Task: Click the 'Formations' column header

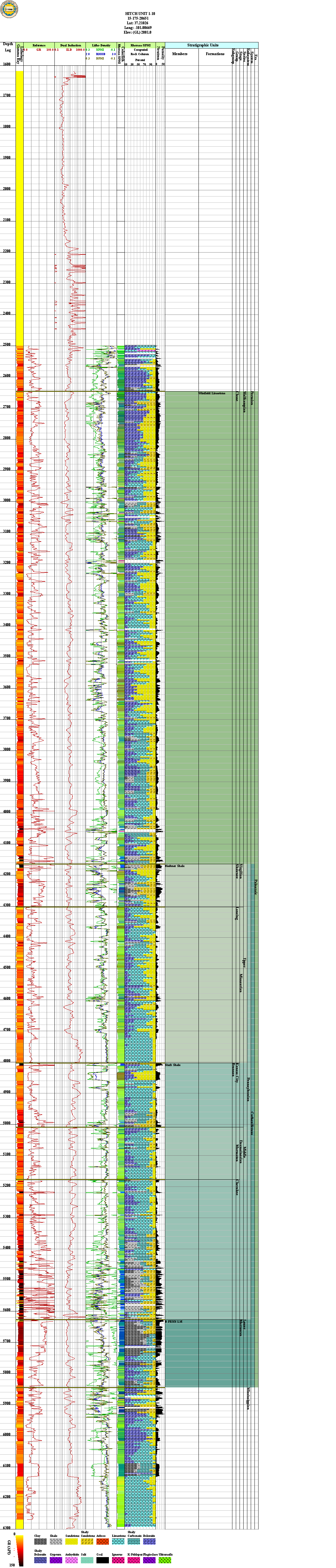Action: (x=215, y=54)
